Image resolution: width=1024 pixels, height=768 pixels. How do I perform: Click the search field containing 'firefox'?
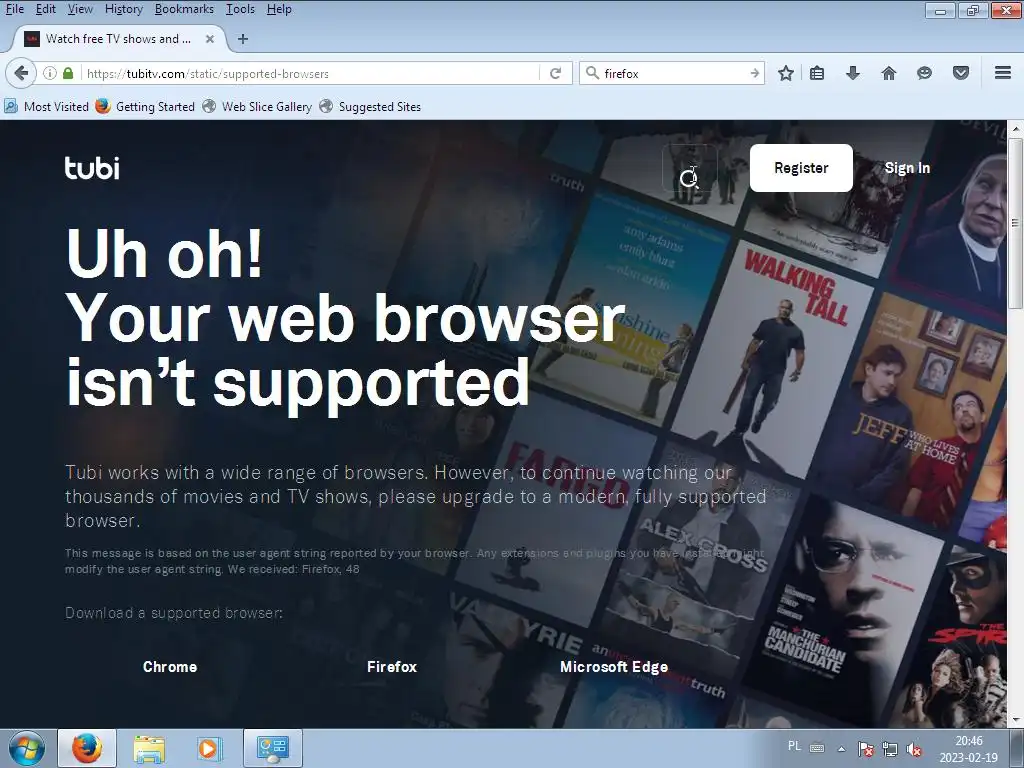point(674,73)
